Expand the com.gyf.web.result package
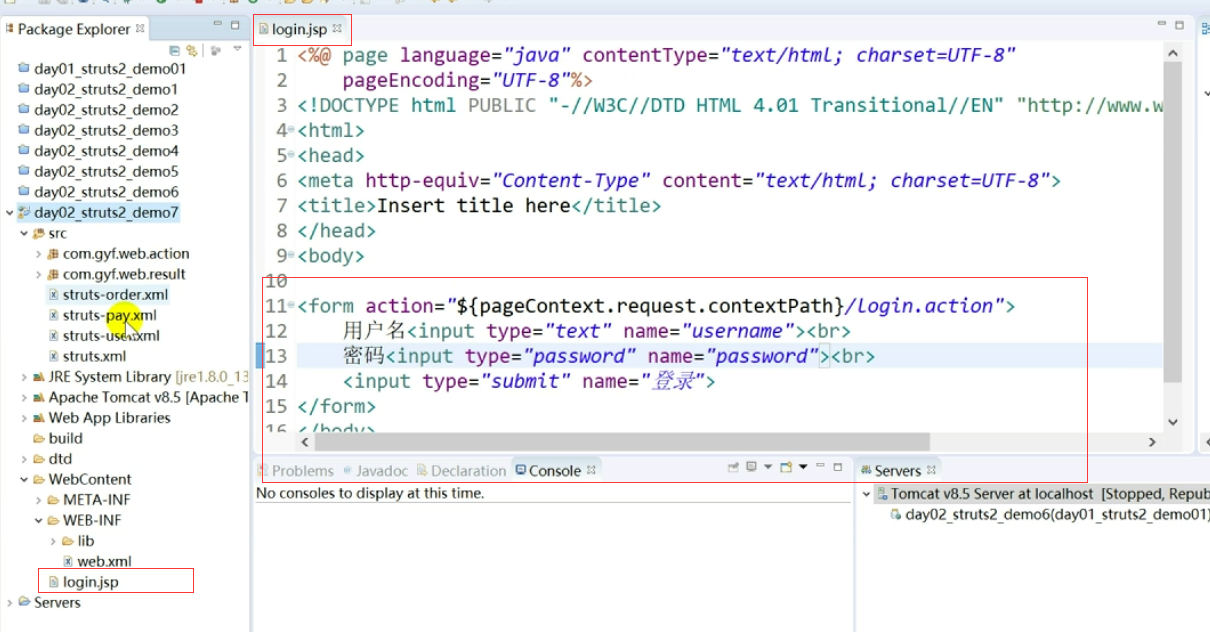Image resolution: width=1210 pixels, height=632 pixels. [x=39, y=274]
